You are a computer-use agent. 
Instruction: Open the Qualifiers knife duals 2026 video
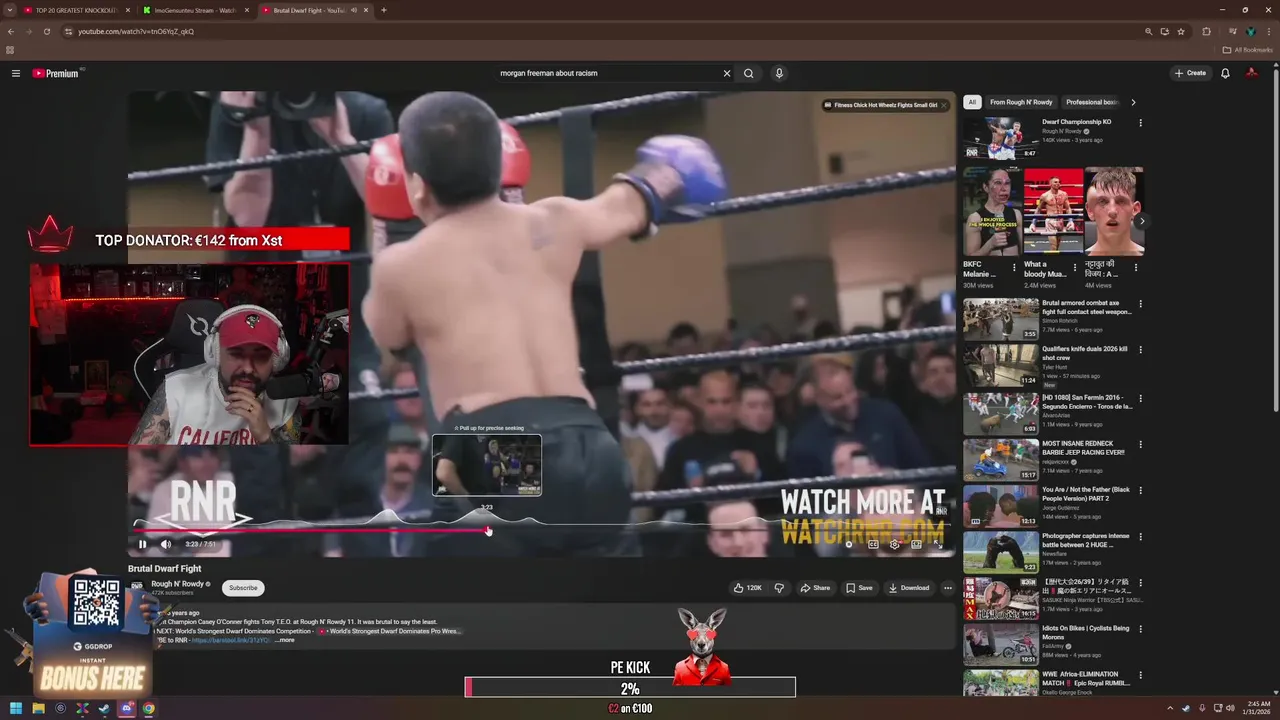point(1001,365)
